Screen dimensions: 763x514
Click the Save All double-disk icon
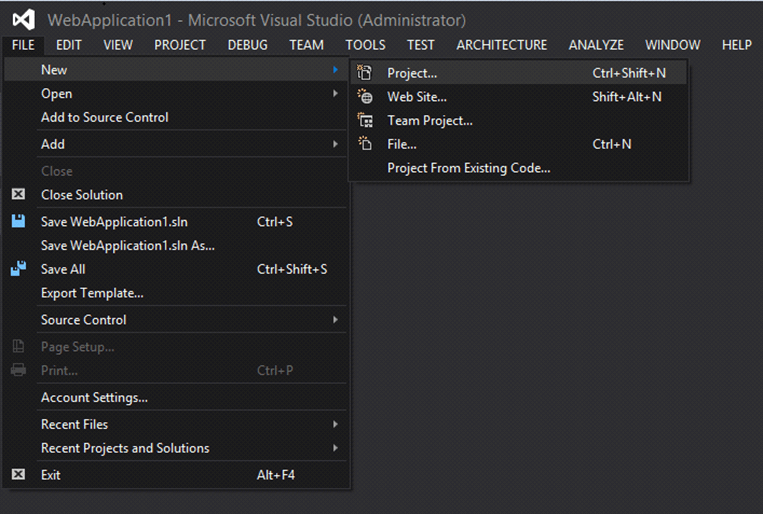(x=18, y=269)
